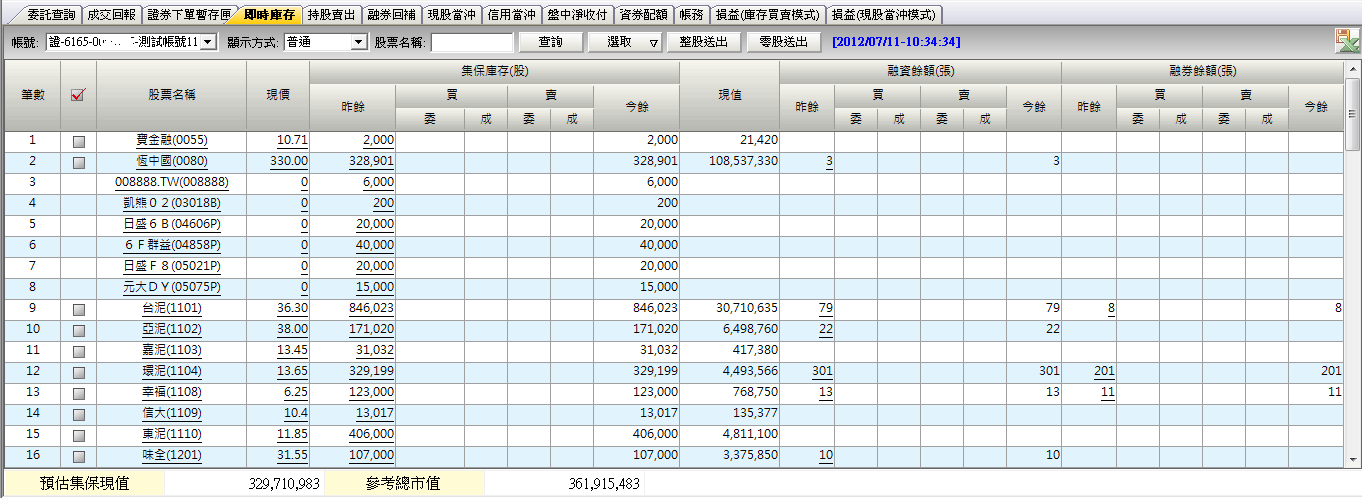The height and width of the screenshot is (498, 1362).
Task: Open the 選取 dropdown button
Action: (x=652, y=42)
